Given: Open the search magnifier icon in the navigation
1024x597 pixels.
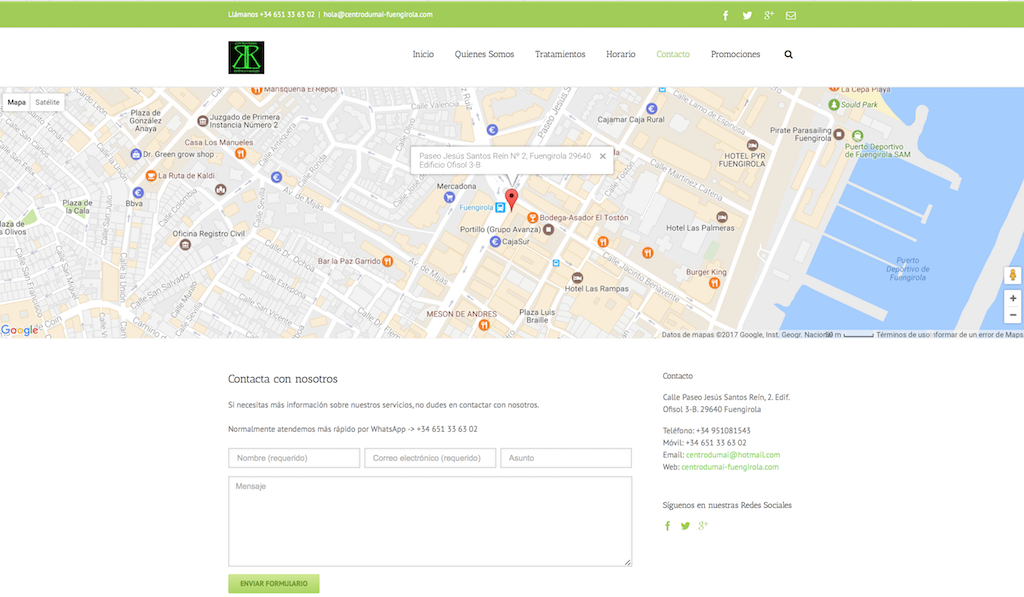Looking at the screenshot, I should coord(788,54).
